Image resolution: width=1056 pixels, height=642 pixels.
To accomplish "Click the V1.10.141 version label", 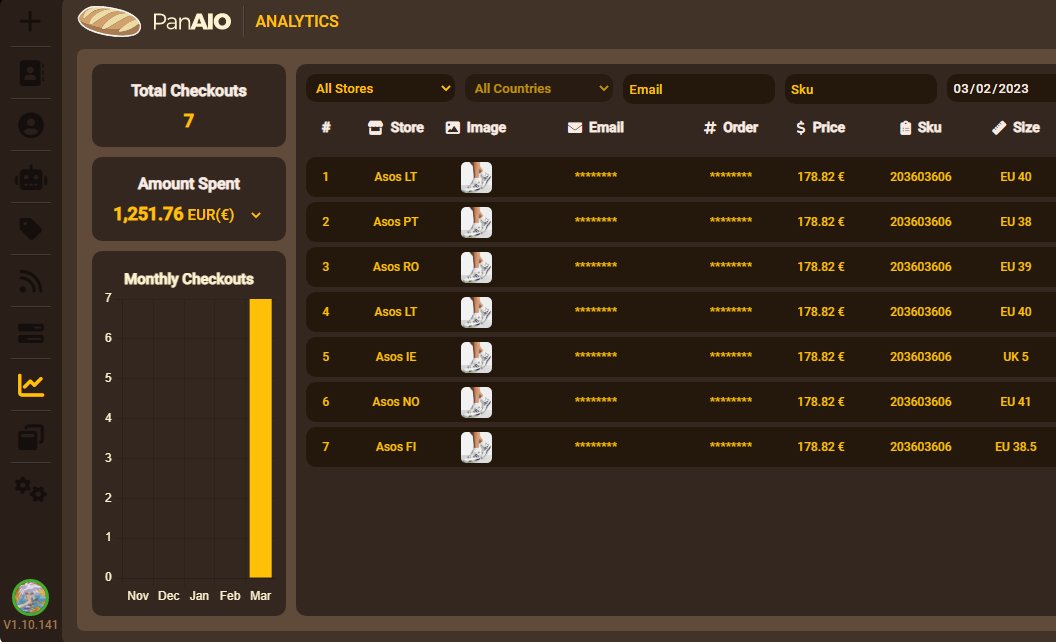I will 30,624.
